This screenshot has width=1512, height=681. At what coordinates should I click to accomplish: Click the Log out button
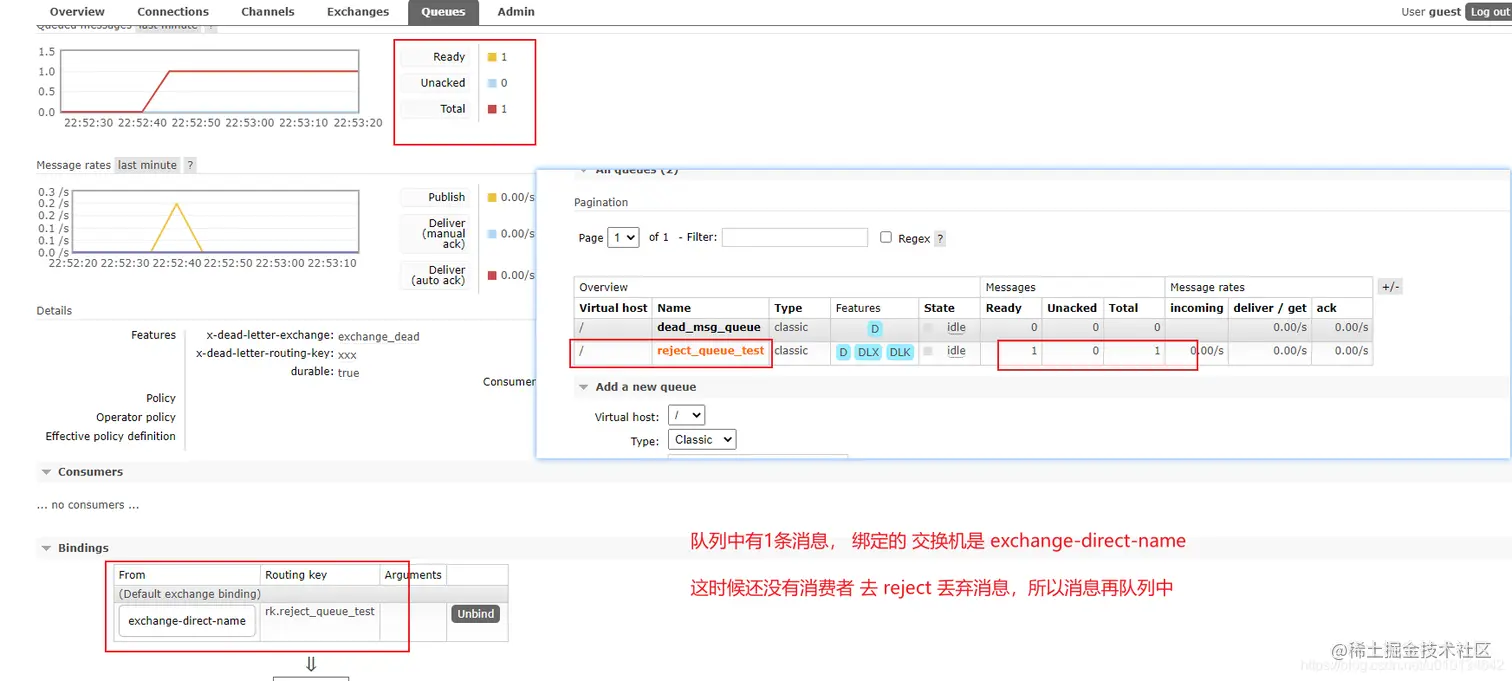click(x=1489, y=12)
